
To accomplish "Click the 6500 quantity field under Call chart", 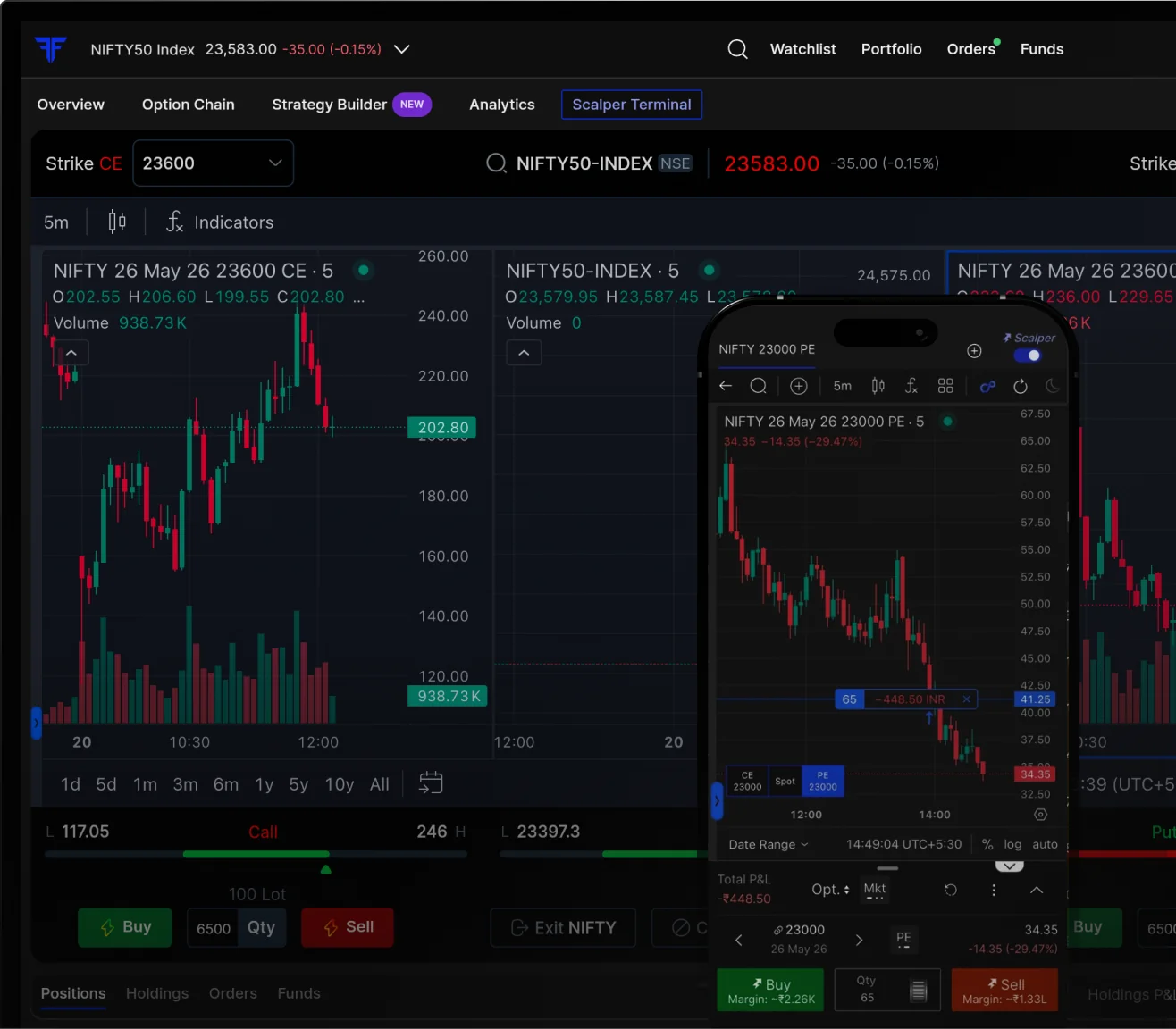I will tap(214, 928).
